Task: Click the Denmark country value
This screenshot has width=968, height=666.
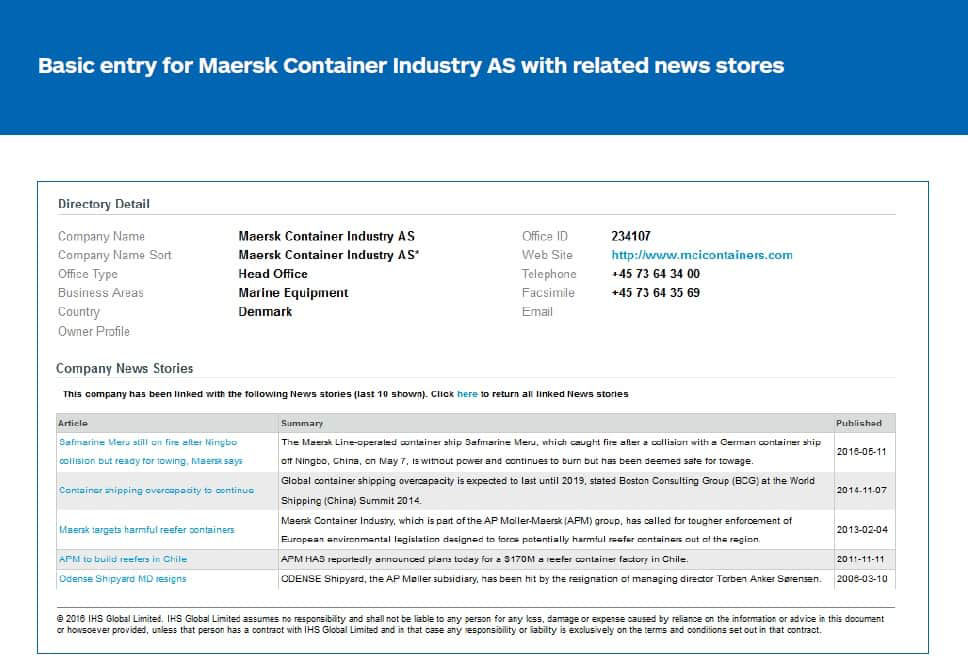Action: click(265, 312)
